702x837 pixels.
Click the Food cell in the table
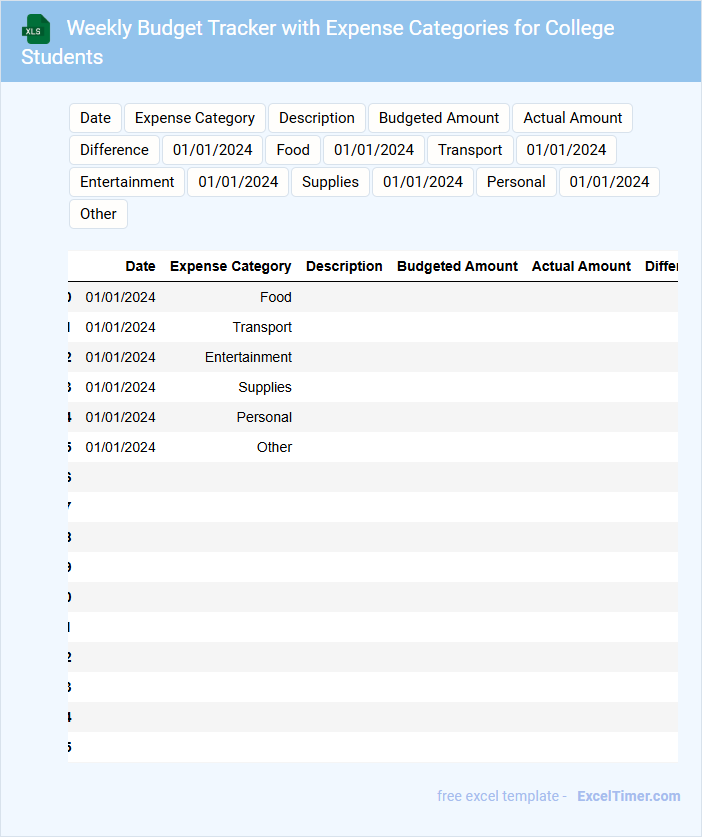(275, 297)
